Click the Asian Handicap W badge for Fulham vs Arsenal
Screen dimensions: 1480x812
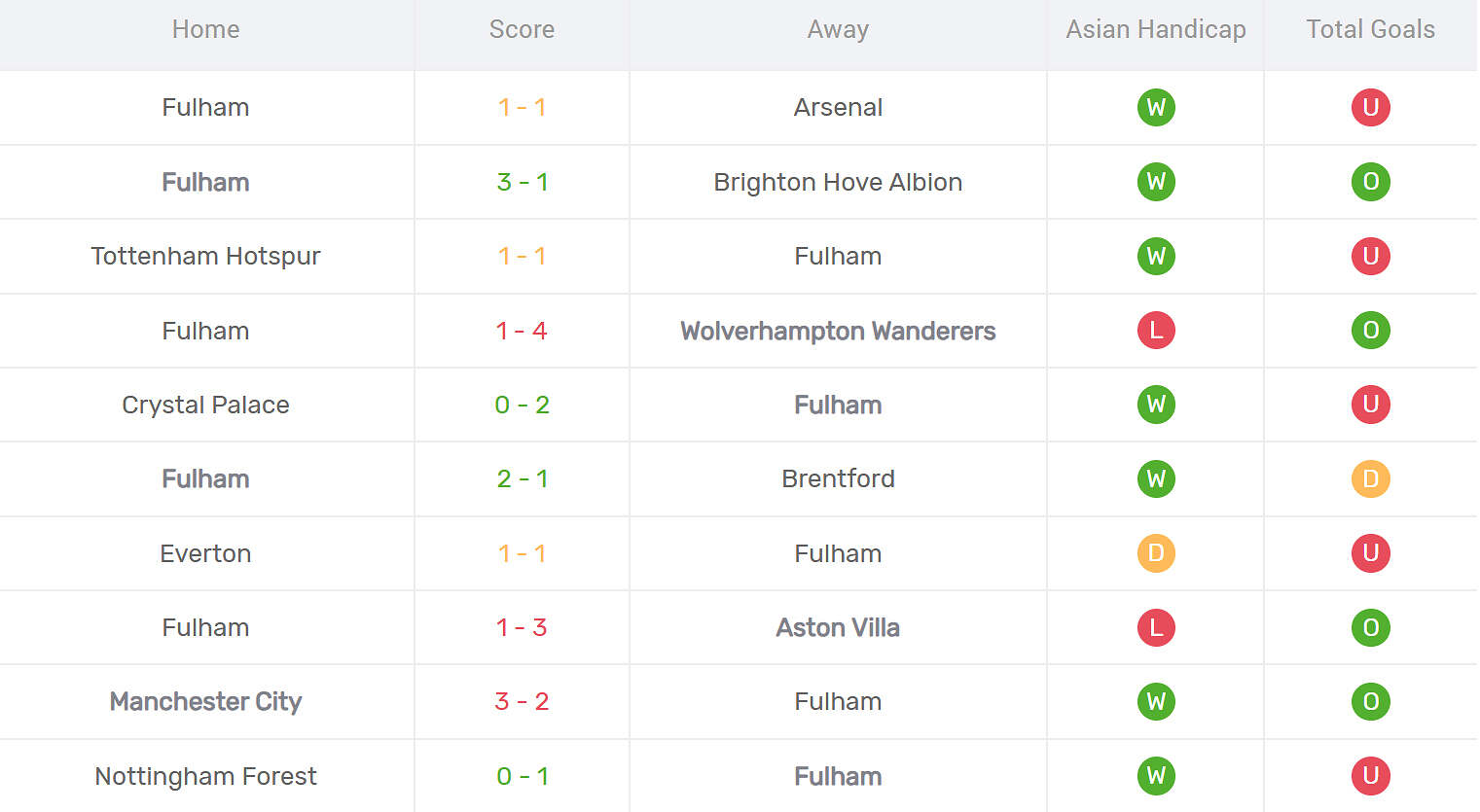tap(1156, 107)
